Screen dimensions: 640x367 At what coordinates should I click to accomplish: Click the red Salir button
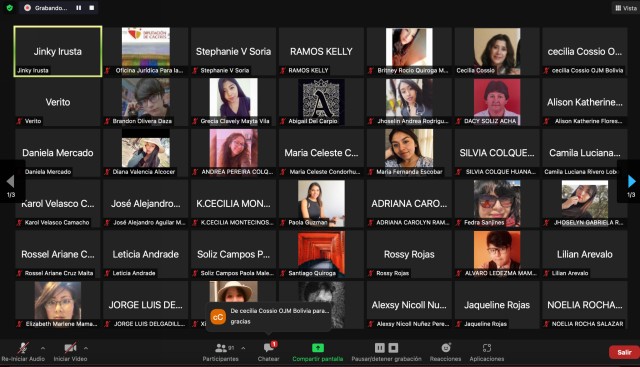[624, 352]
